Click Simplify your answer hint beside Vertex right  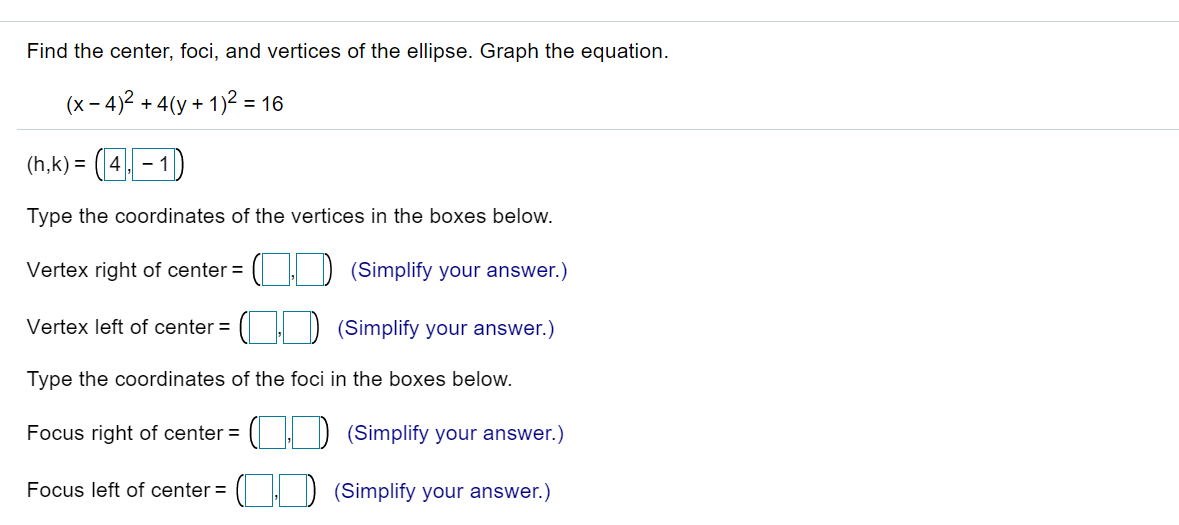click(459, 270)
